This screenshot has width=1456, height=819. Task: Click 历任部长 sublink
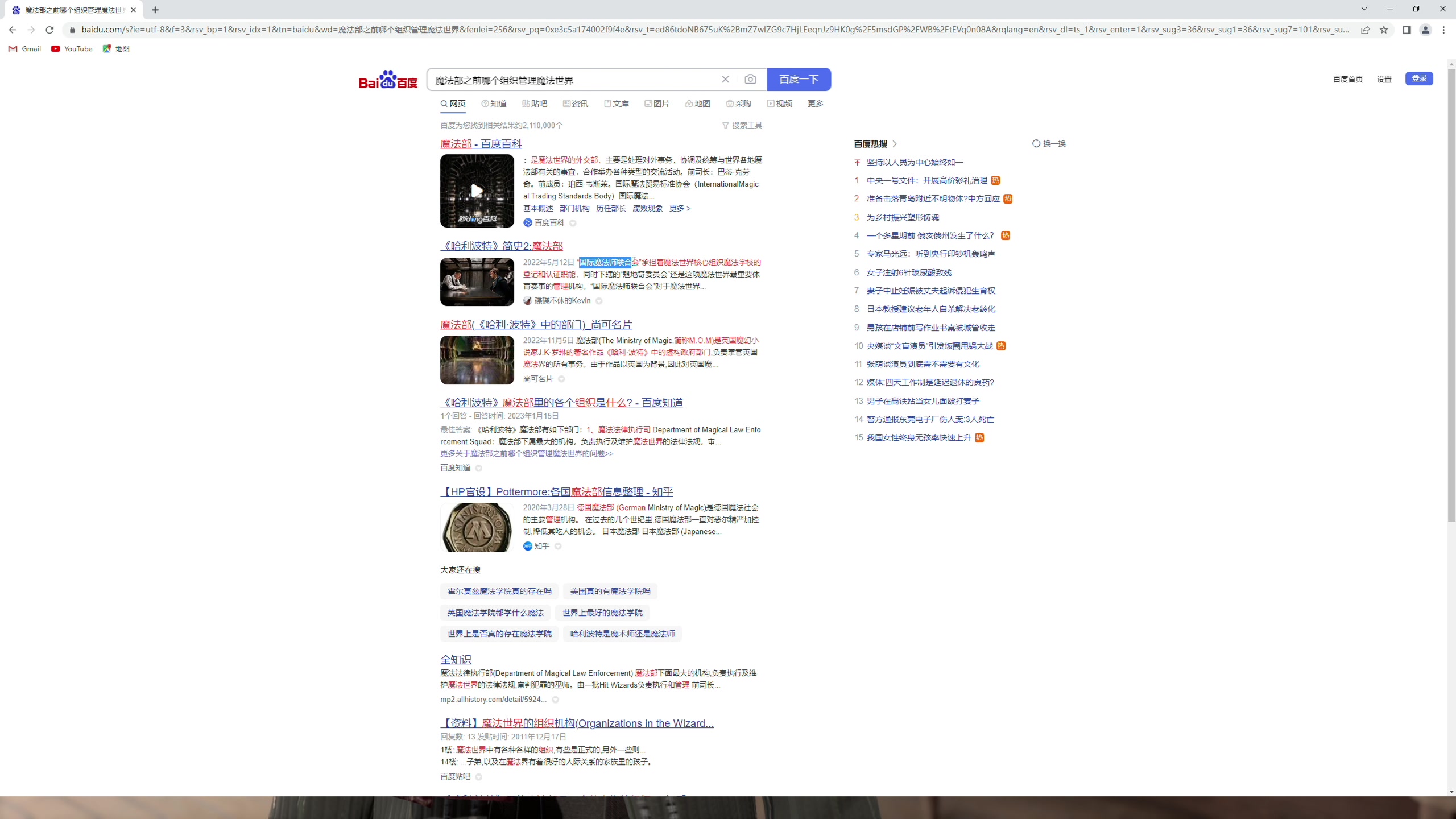click(611, 208)
